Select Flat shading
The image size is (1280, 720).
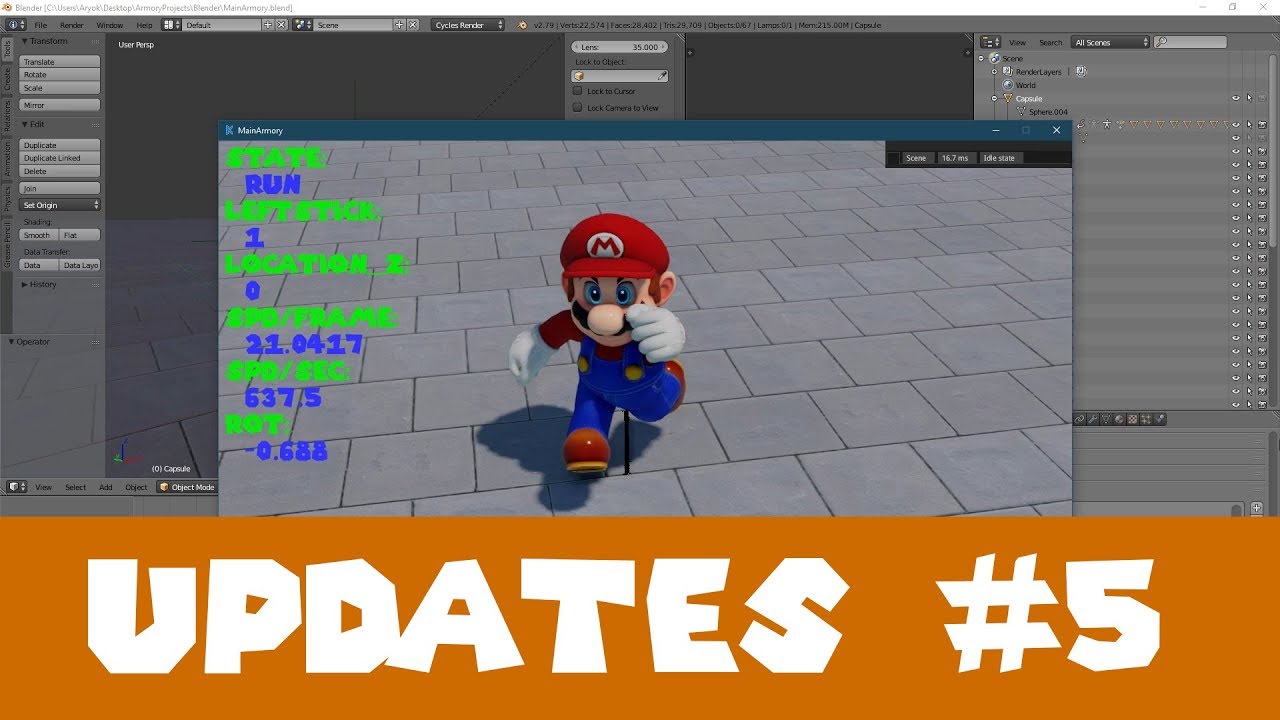click(80, 235)
